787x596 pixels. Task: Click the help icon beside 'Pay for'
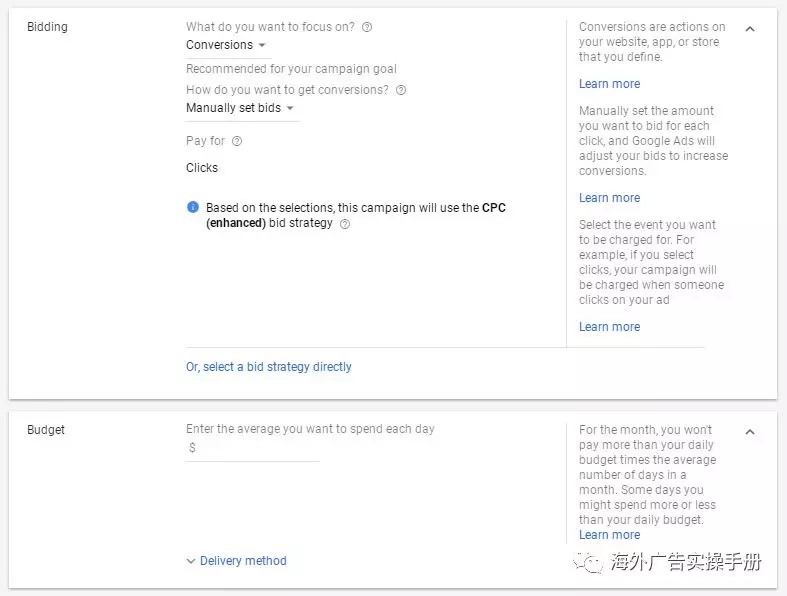pos(237,142)
